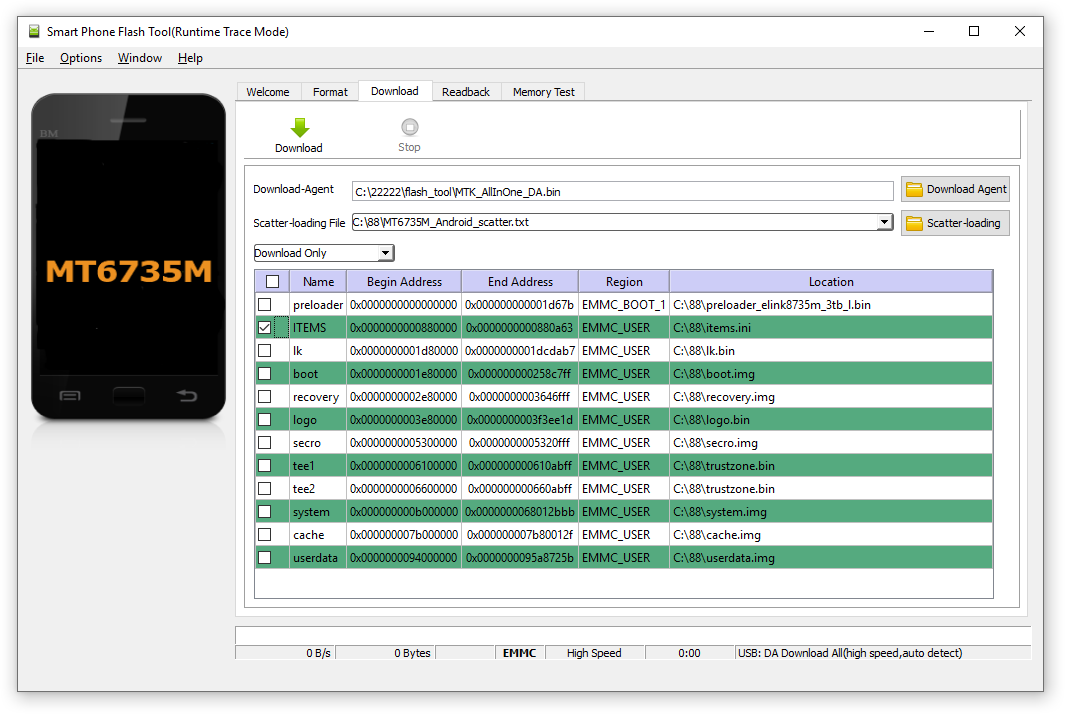This screenshot has width=1065, height=714.
Task: Click the Smart Phone Flash Tool title icon
Action: (x=34, y=31)
